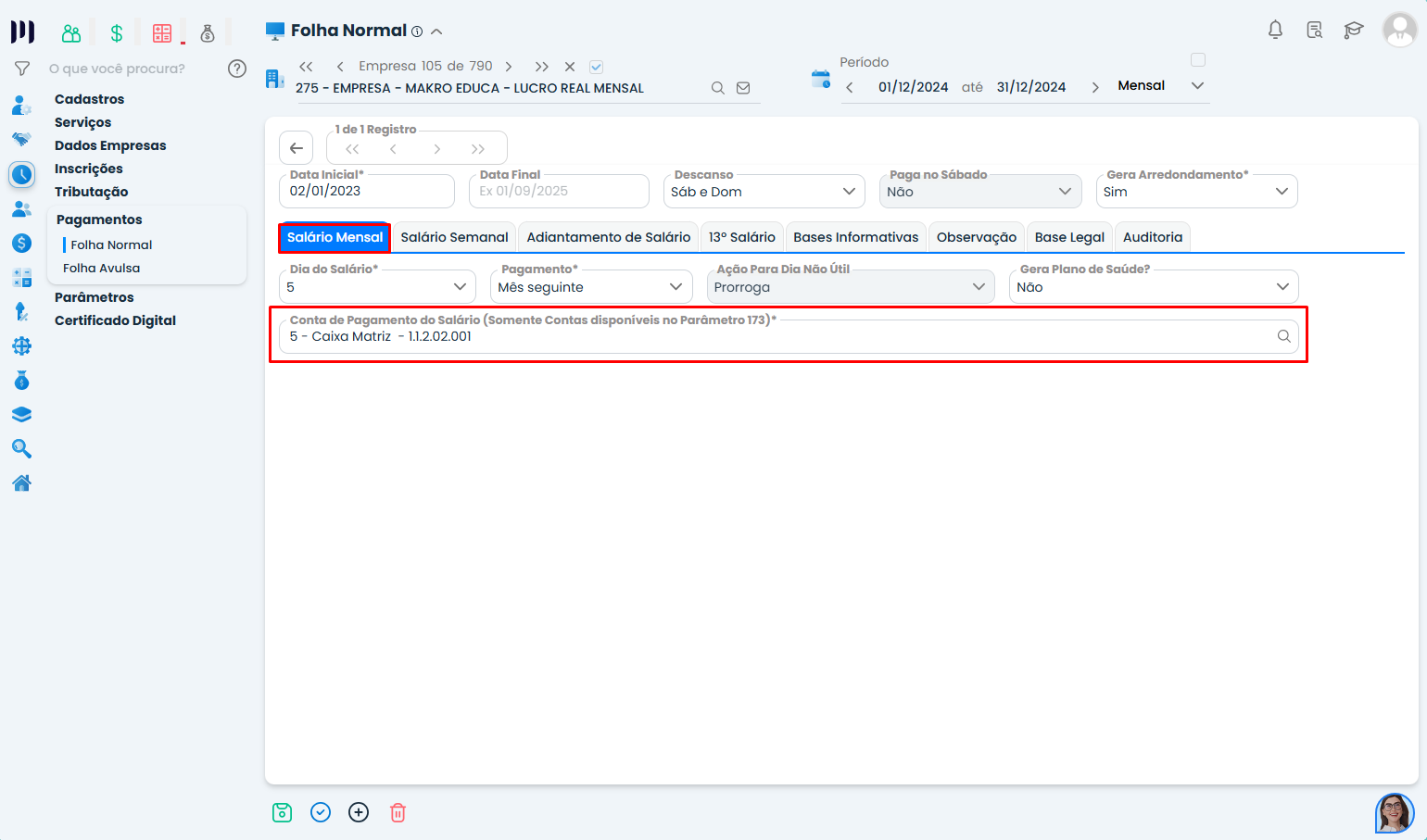Image resolution: width=1427 pixels, height=840 pixels.
Task: Select Folha Avulsa in the sidebar
Action: click(102, 268)
